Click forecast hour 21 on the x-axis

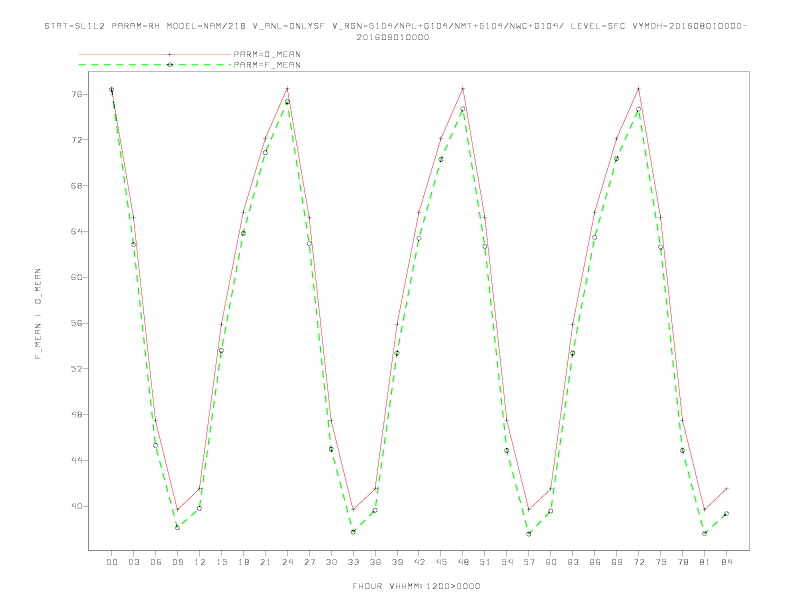pyautogui.click(x=265, y=562)
